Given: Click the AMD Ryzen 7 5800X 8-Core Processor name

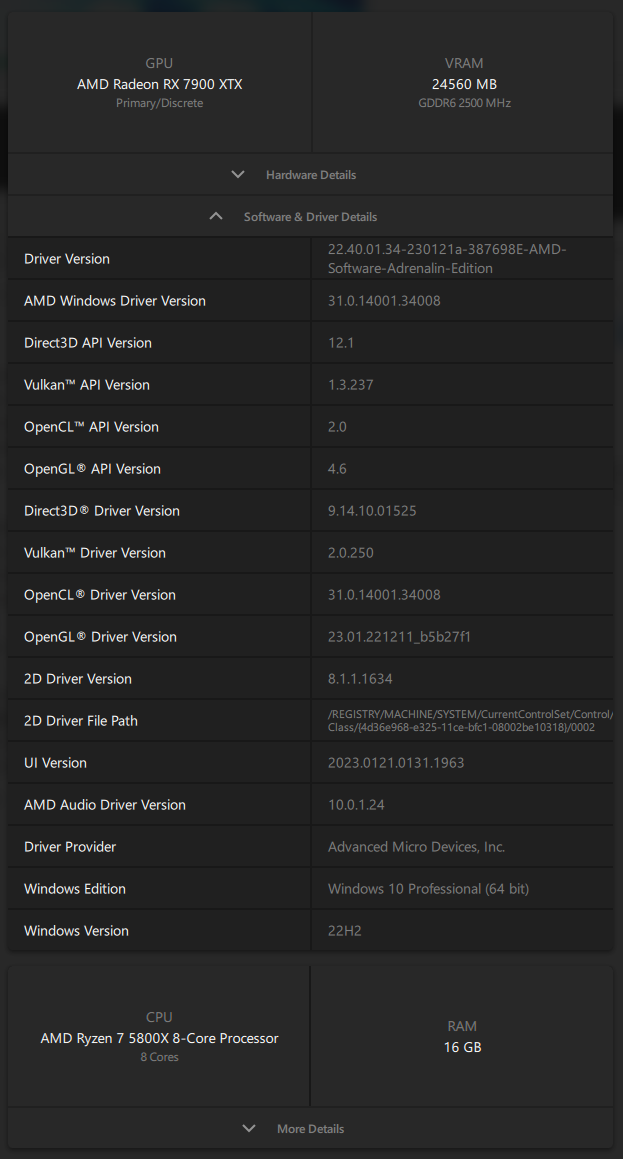Looking at the screenshot, I should (x=160, y=1039).
